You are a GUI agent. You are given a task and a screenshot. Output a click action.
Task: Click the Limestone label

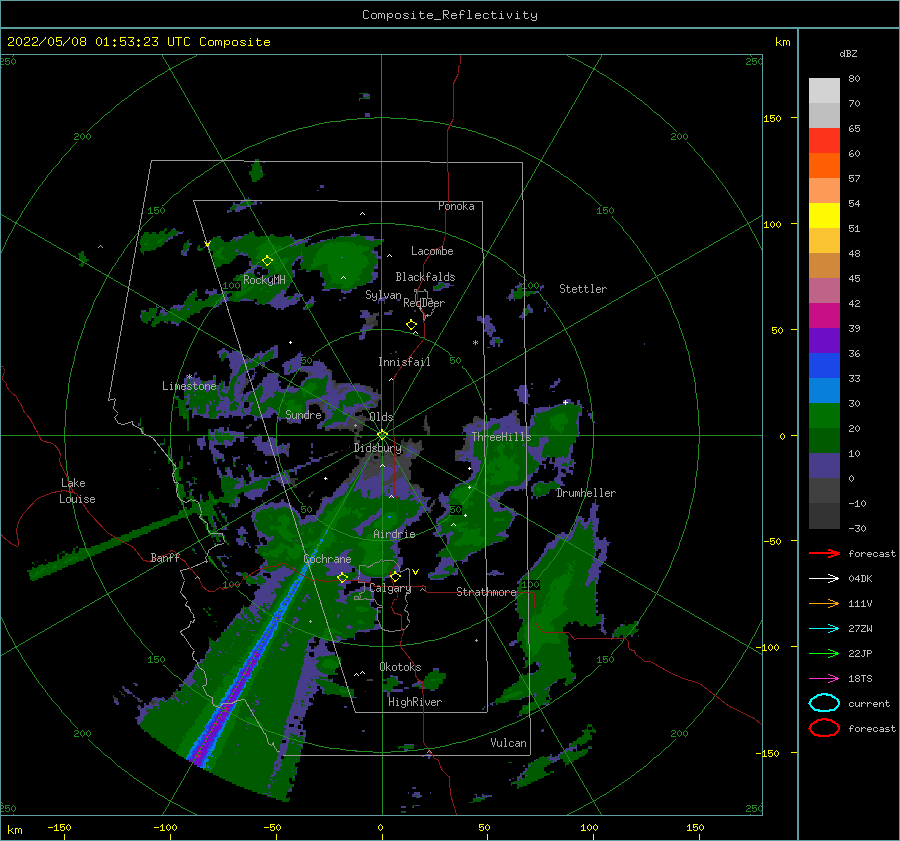[x=189, y=386]
